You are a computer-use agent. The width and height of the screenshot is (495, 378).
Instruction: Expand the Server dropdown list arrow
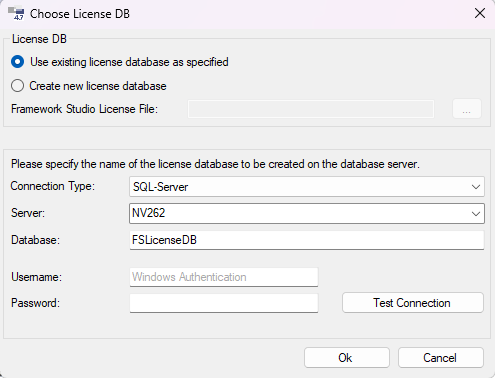coord(476,213)
